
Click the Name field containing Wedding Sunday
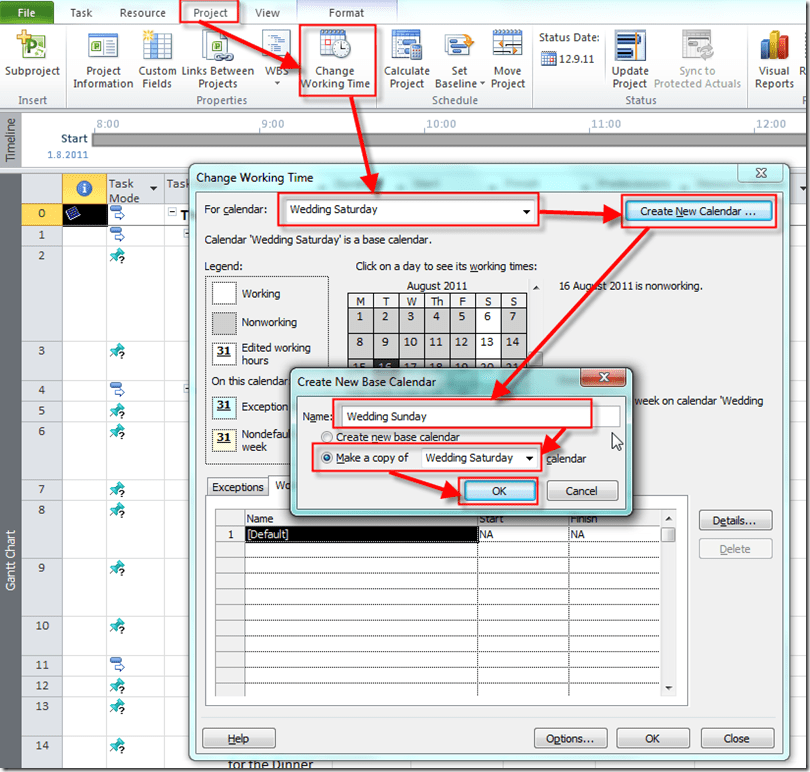point(465,416)
